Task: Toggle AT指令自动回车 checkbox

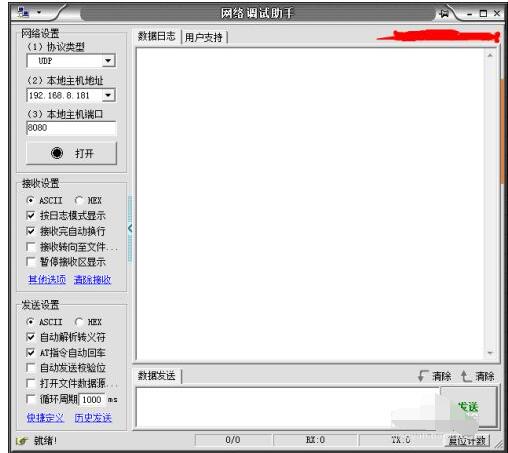Action: tap(31, 353)
